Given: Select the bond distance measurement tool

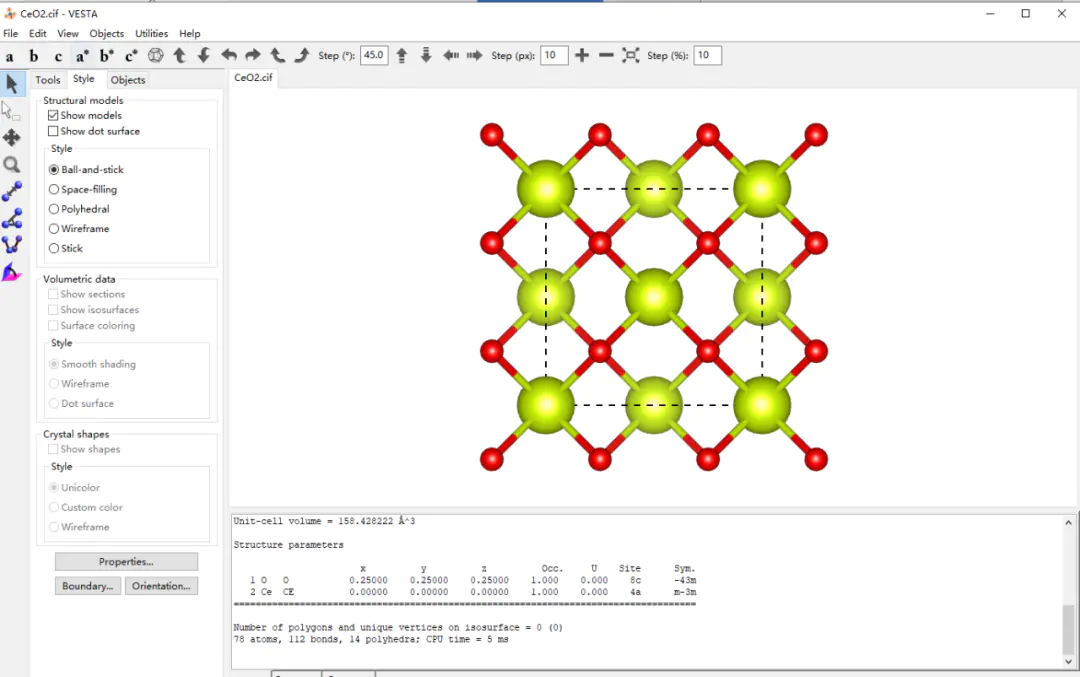Looking at the screenshot, I should pos(12,192).
